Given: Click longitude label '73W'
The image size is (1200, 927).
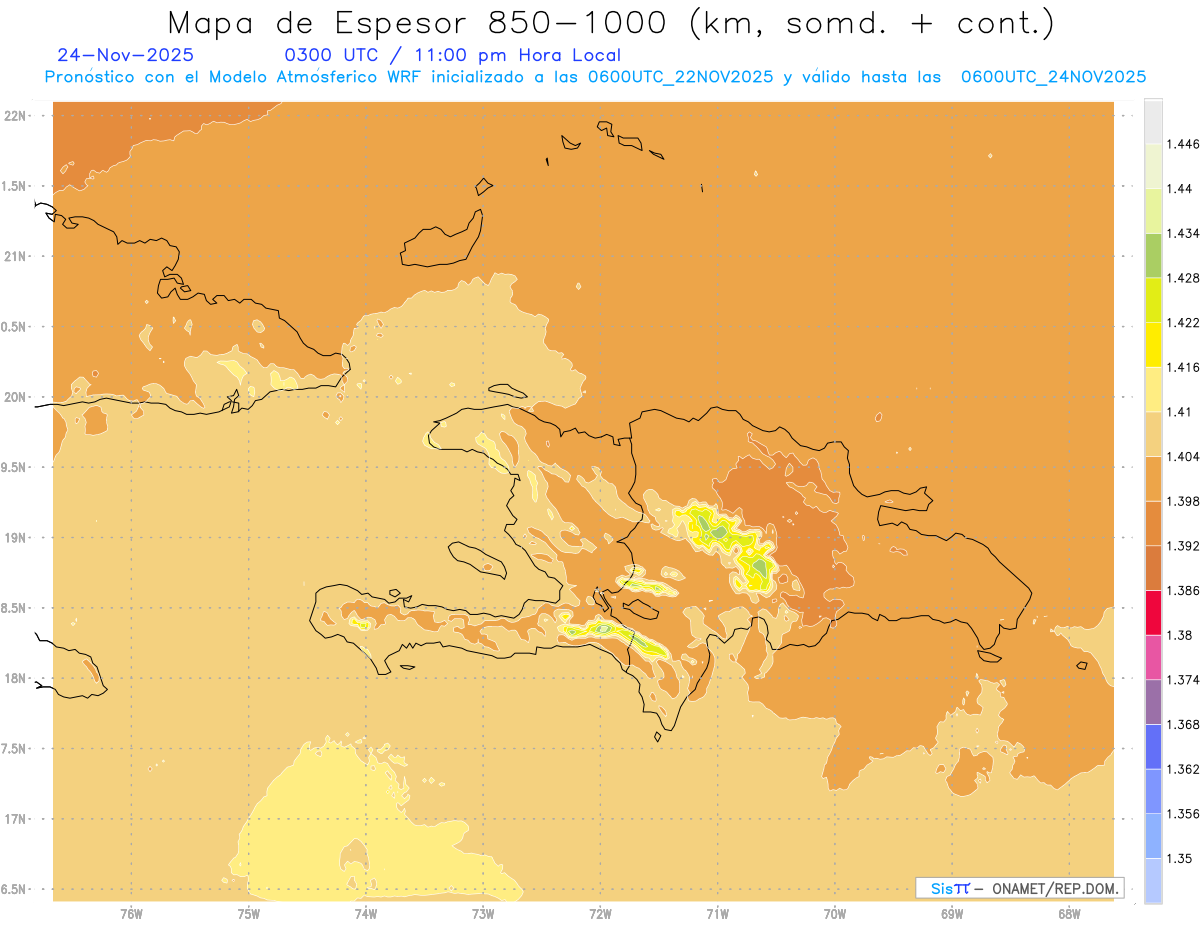Looking at the screenshot, I should (483, 913).
